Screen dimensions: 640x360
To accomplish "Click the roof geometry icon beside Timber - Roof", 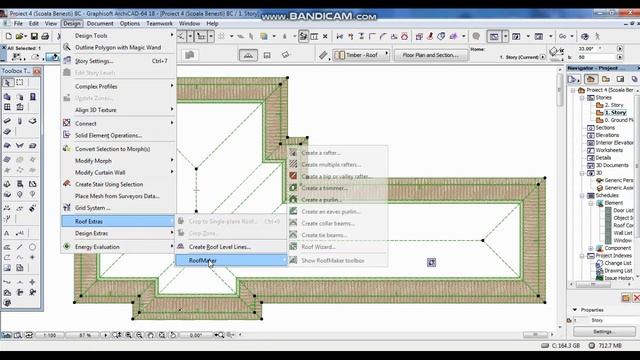I will [323, 55].
